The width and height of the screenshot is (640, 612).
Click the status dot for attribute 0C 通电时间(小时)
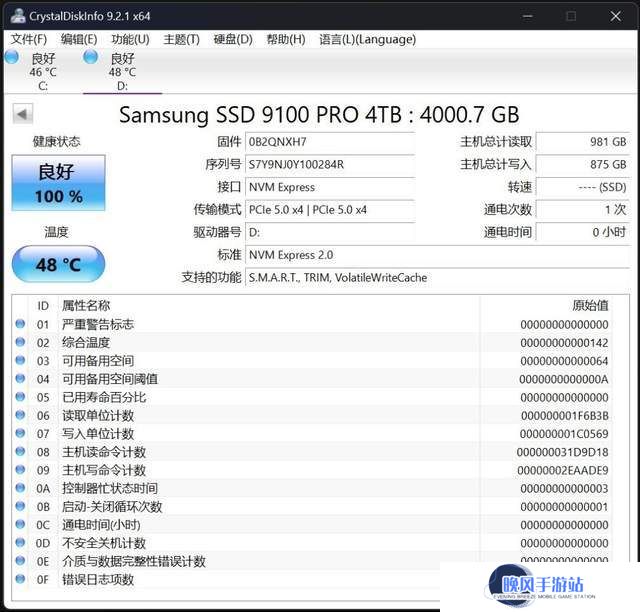pyautogui.click(x=20, y=524)
